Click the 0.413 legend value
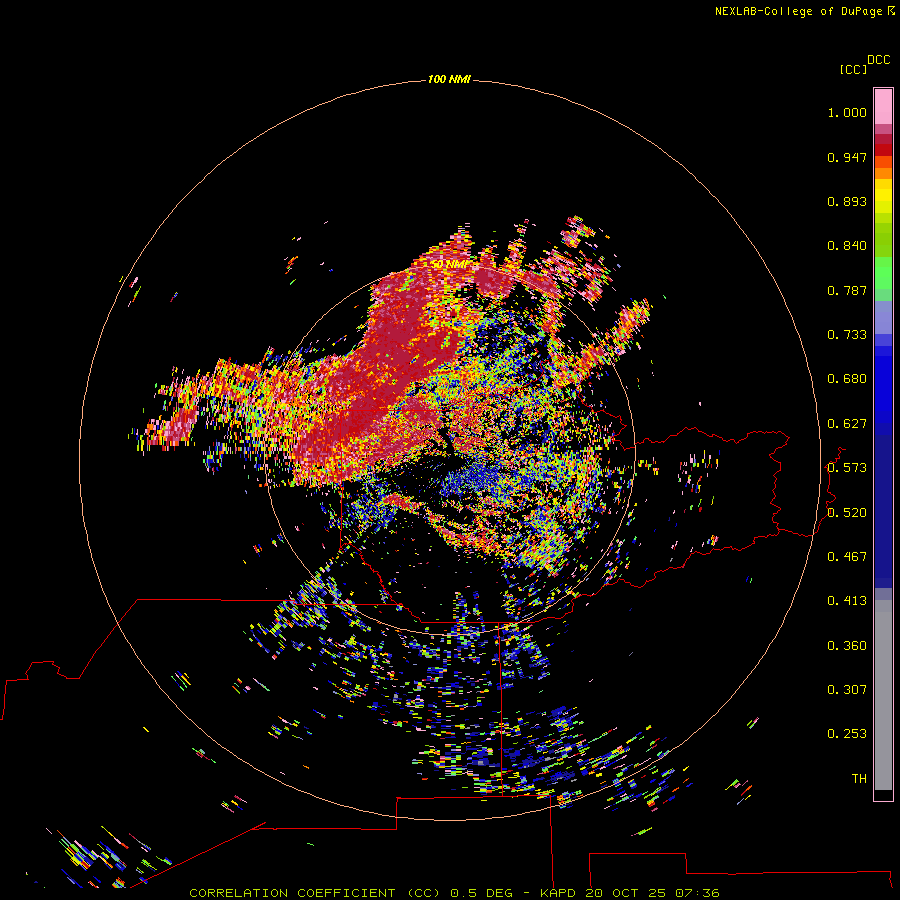900x900 pixels. pos(847,601)
